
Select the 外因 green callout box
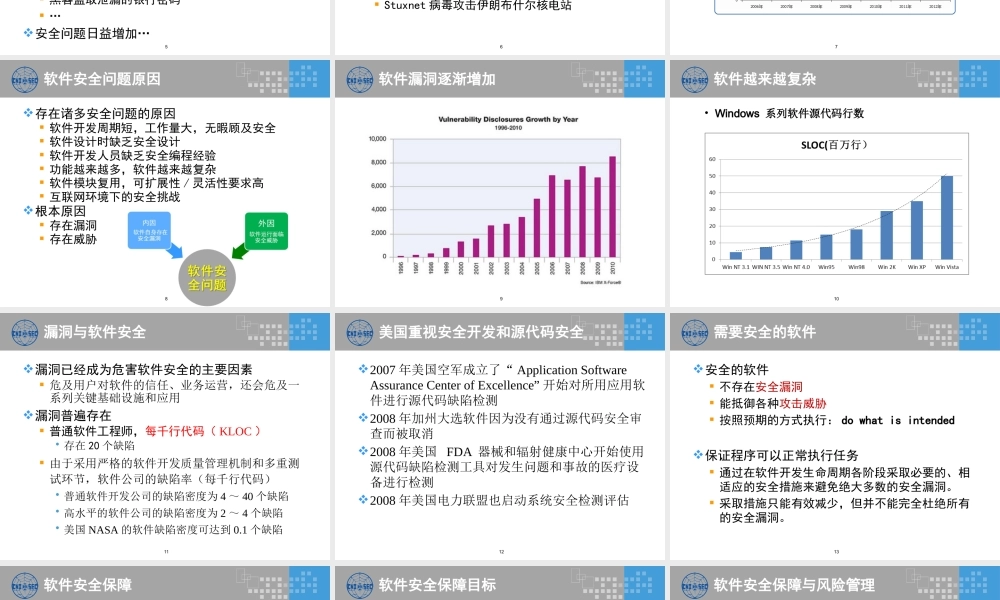click(x=265, y=227)
